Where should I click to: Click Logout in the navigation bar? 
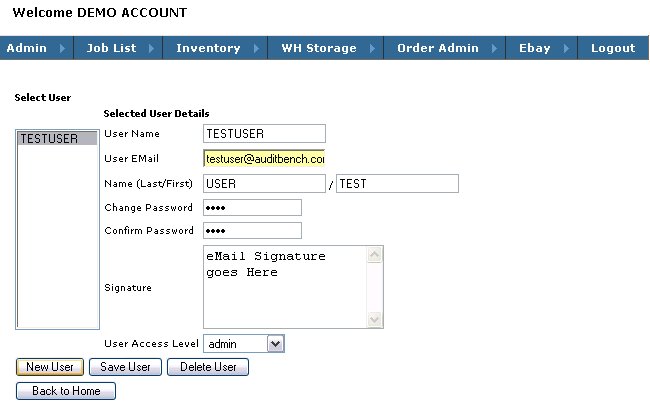pos(613,48)
